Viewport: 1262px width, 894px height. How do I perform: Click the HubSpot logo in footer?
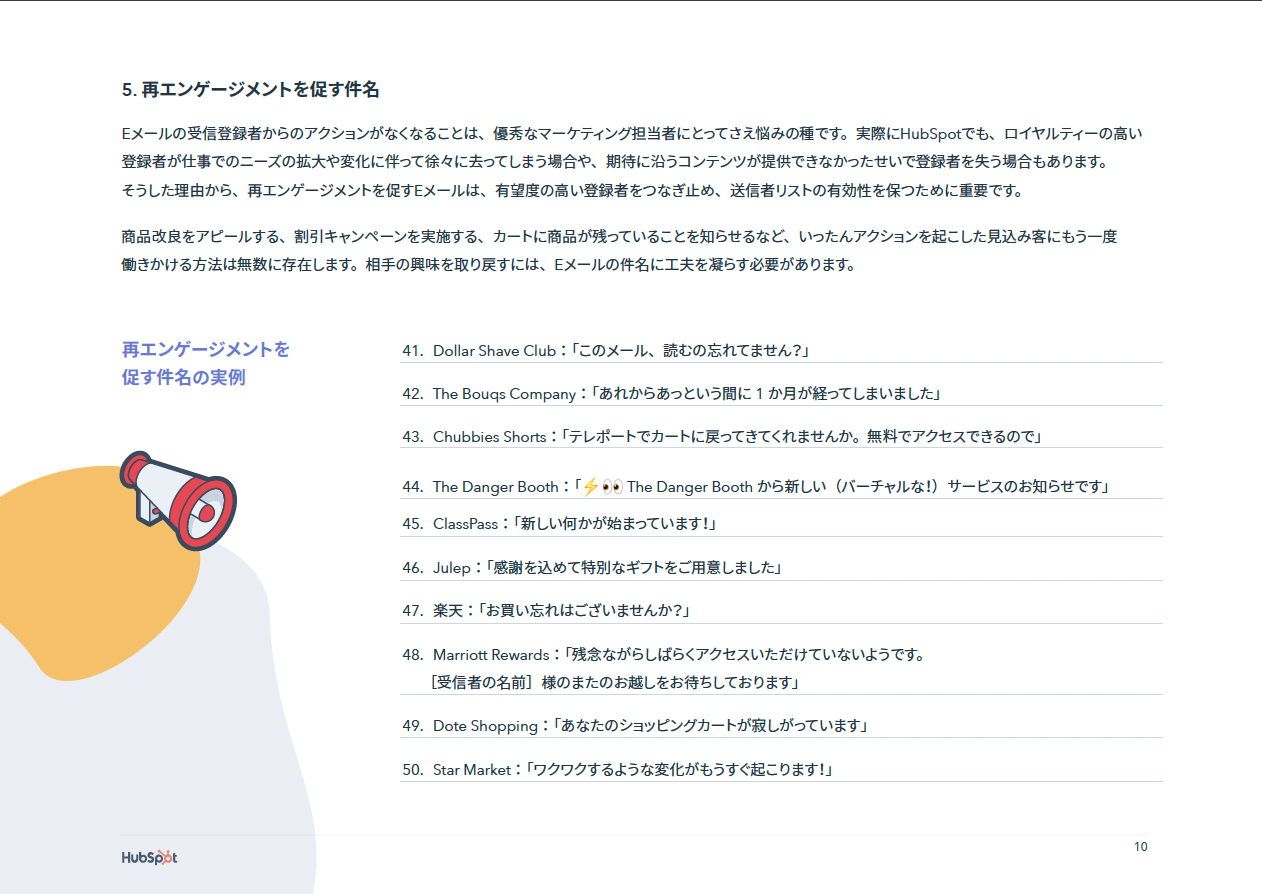tap(150, 858)
